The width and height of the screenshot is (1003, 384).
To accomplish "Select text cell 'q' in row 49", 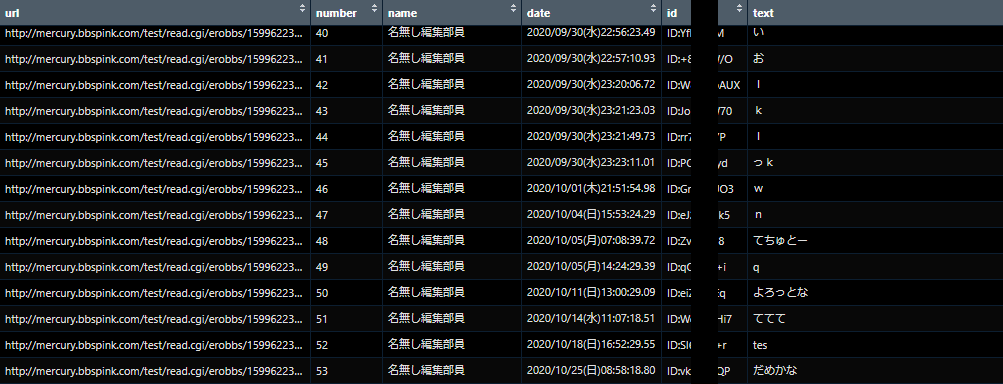I will [x=875, y=267].
